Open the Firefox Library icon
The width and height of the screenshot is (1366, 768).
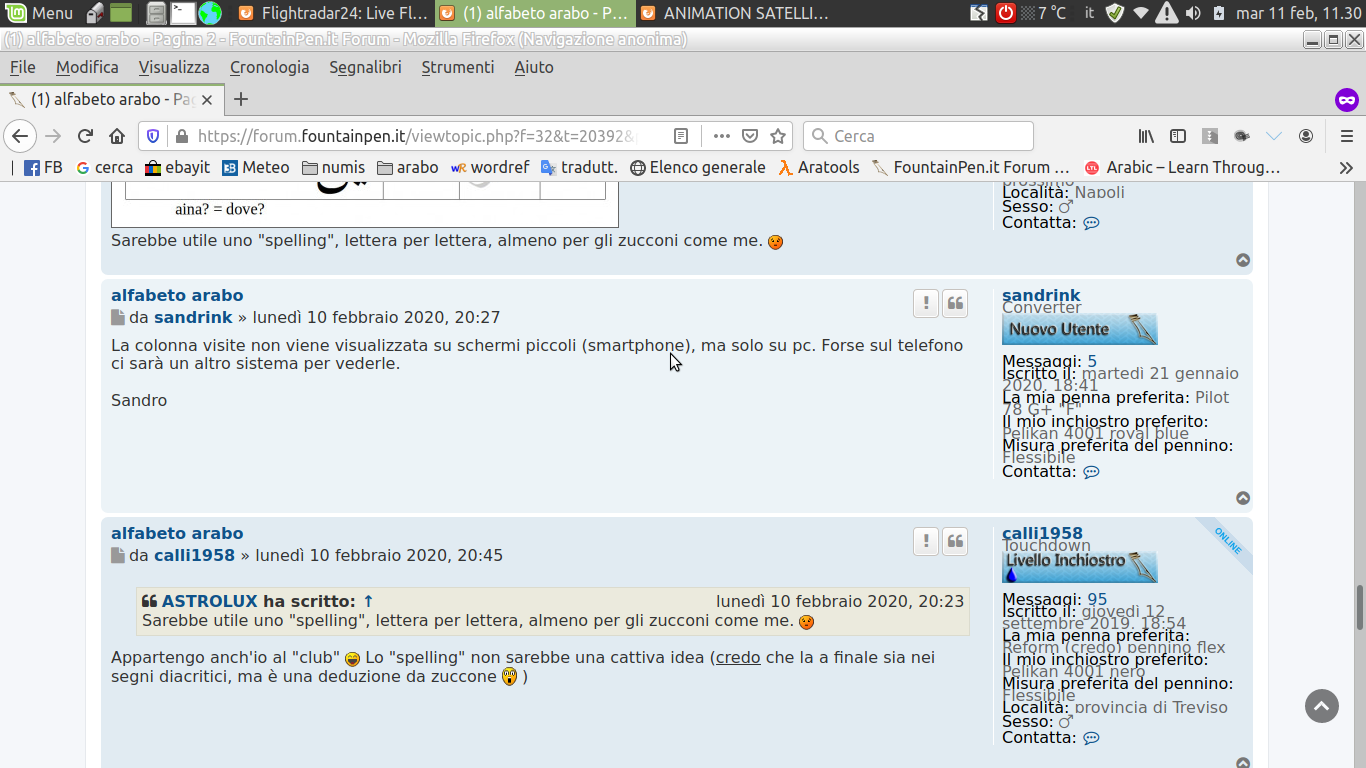(1146, 136)
